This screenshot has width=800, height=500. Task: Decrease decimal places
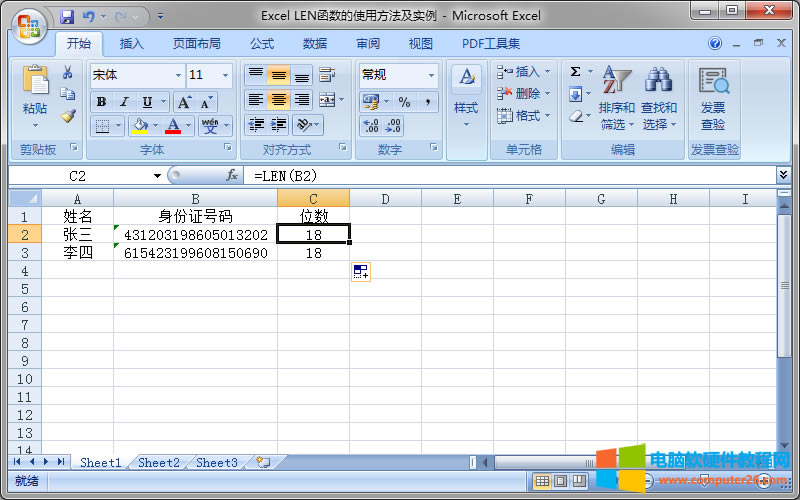pos(393,126)
